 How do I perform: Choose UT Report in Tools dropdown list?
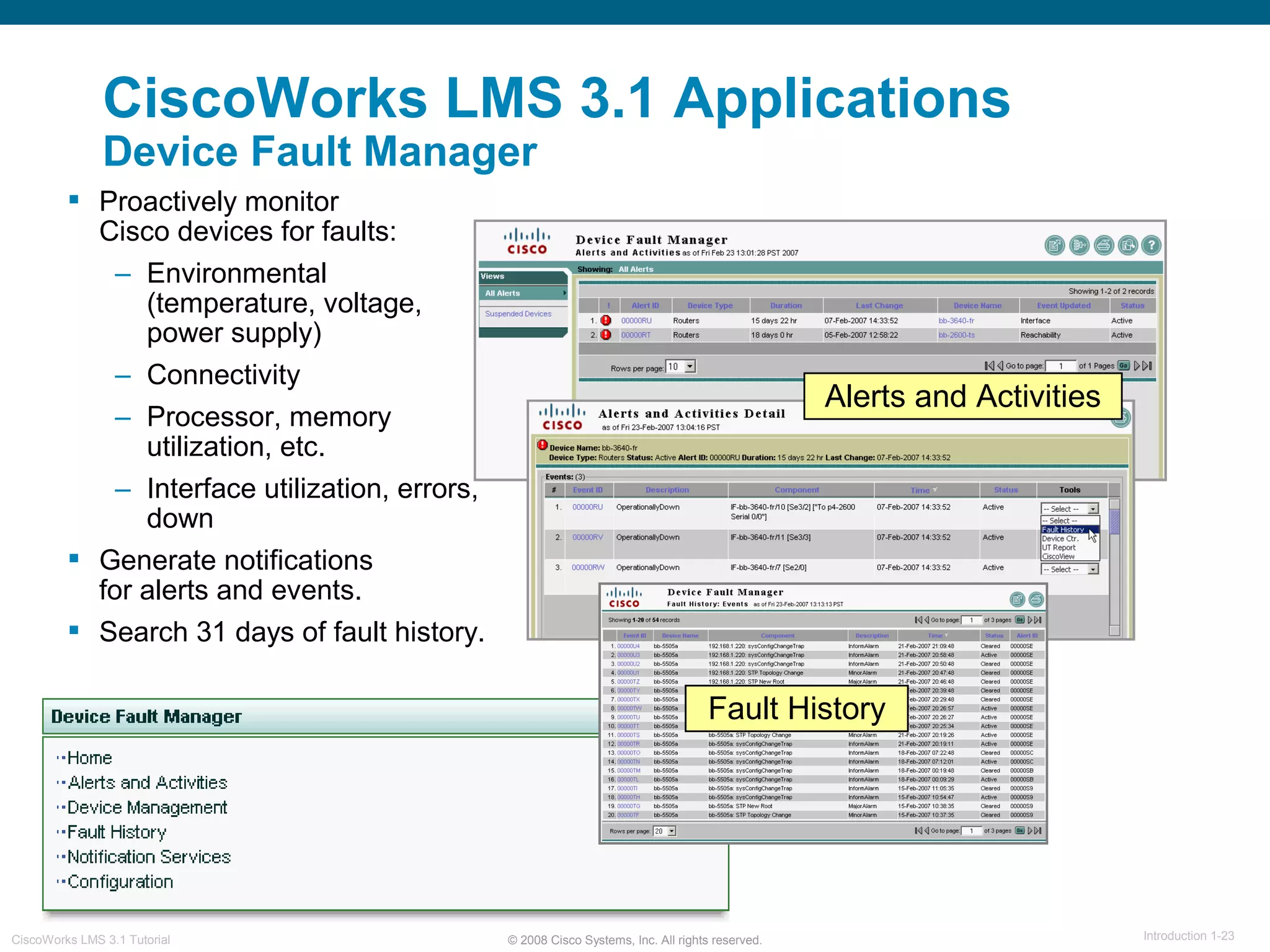coord(1059,548)
